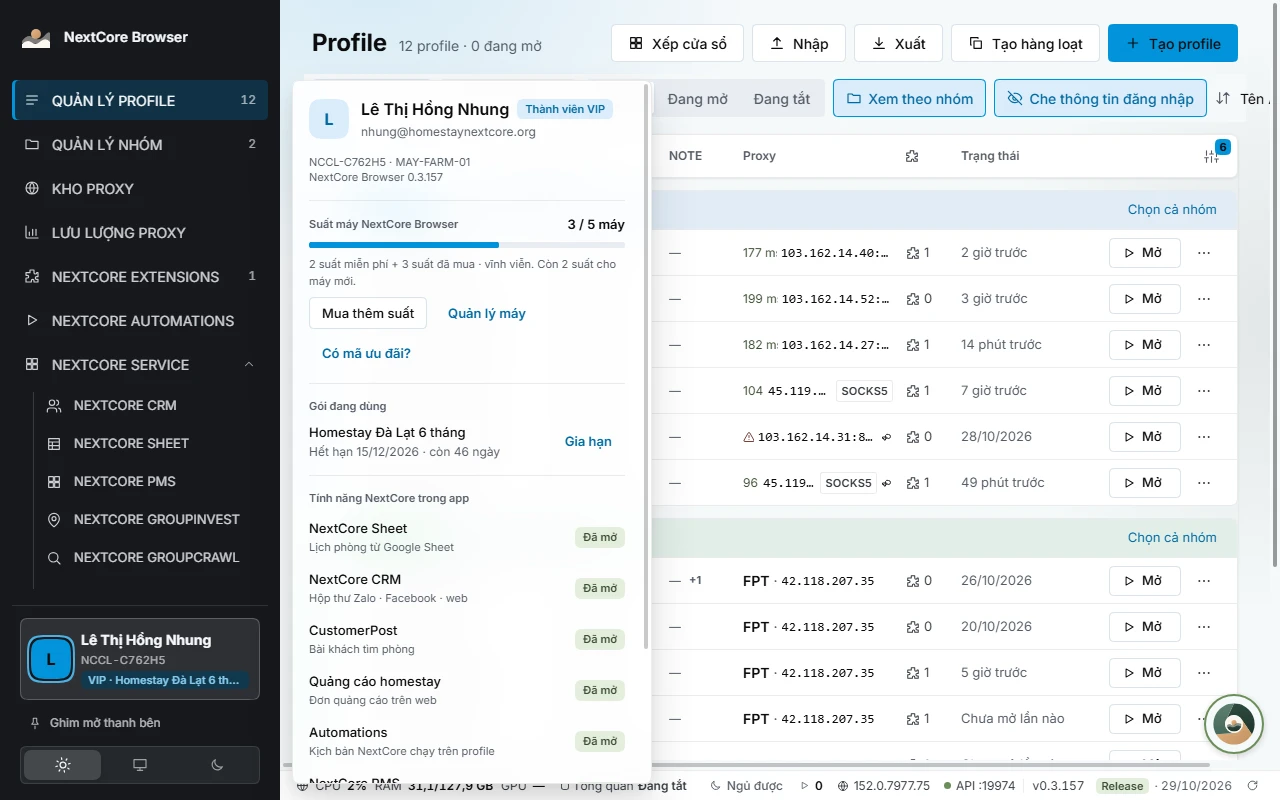Screen dimensions: 1280x800
Task: Open NextCore GroupInvest submenu item
Action: 150,519
